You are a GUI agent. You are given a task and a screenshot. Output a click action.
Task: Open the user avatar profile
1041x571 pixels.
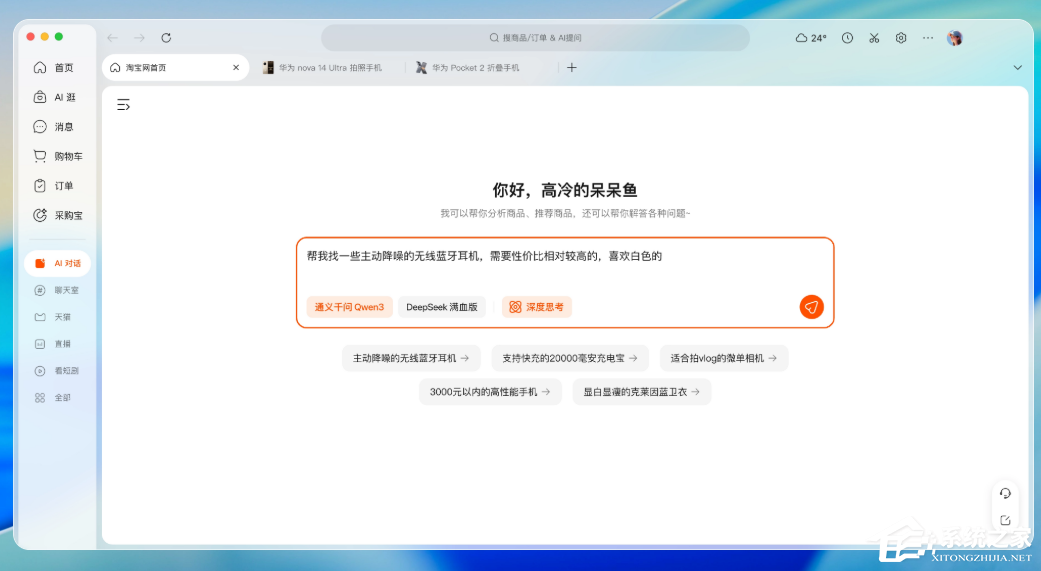tap(955, 38)
